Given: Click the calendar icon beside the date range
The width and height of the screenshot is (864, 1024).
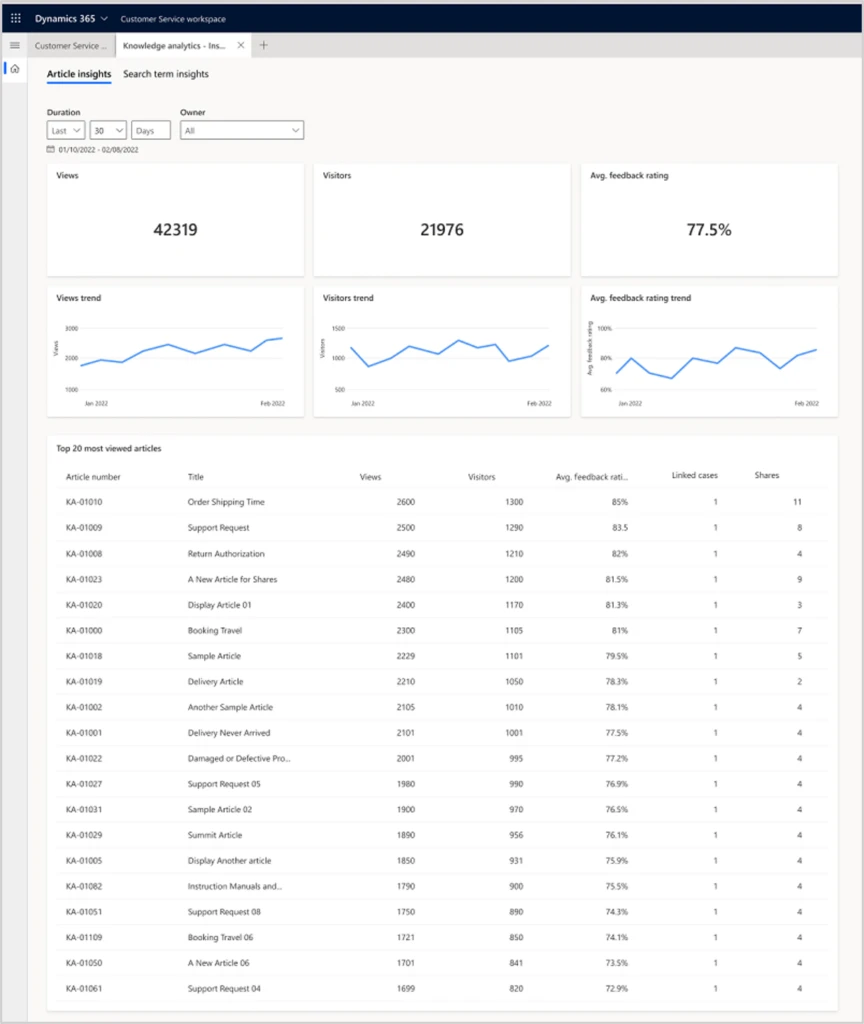Looking at the screenshot, I should pyautogui.click(x=50, y=147).
